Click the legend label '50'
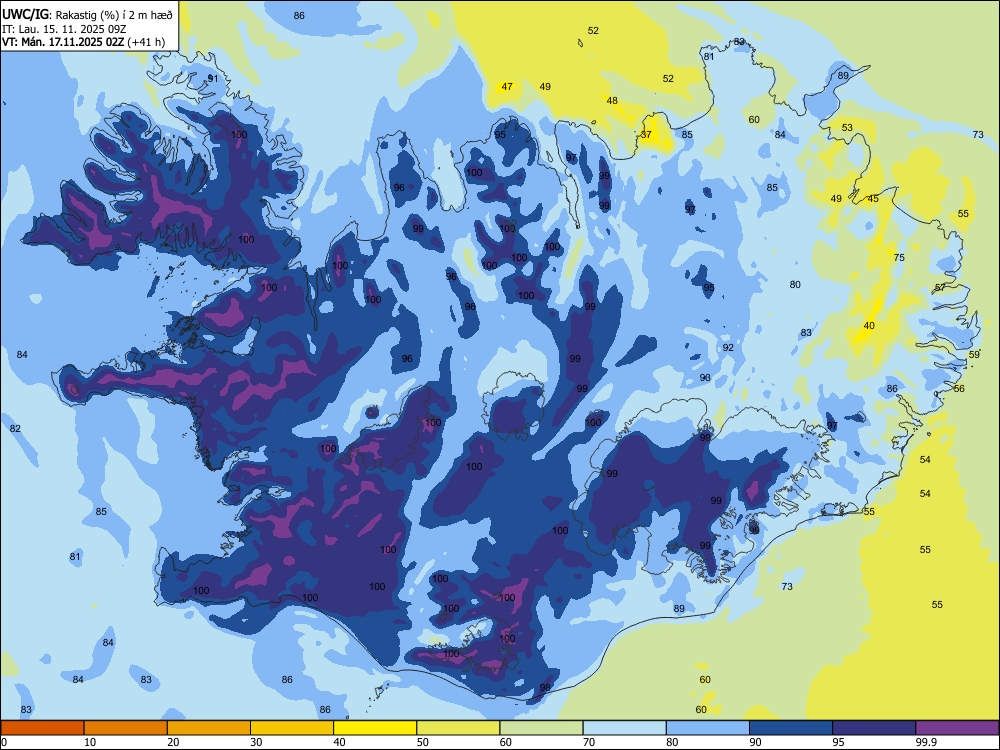 point(422,742)
